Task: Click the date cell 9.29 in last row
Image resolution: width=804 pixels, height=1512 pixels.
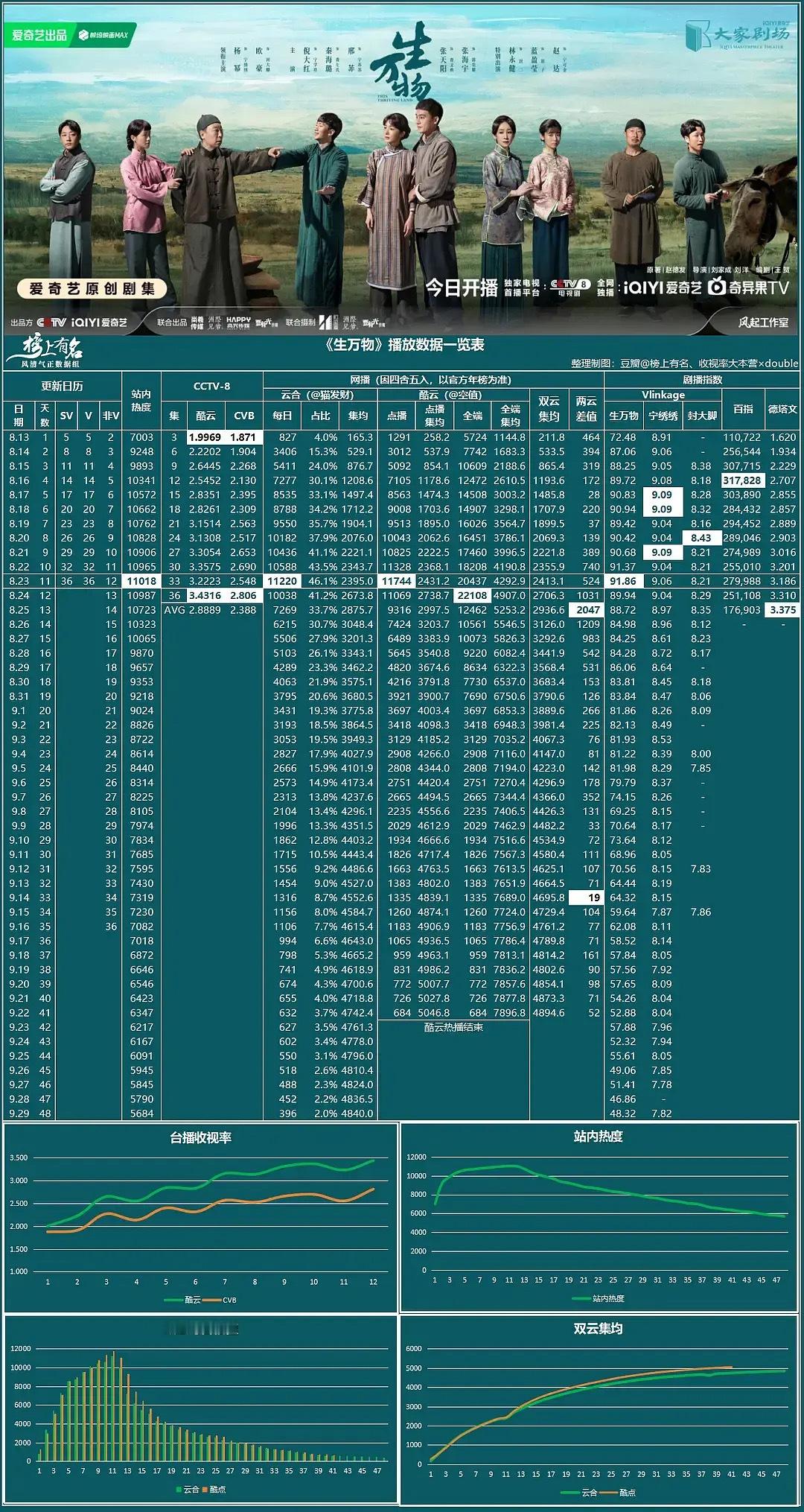Action: click(19, 1114)
